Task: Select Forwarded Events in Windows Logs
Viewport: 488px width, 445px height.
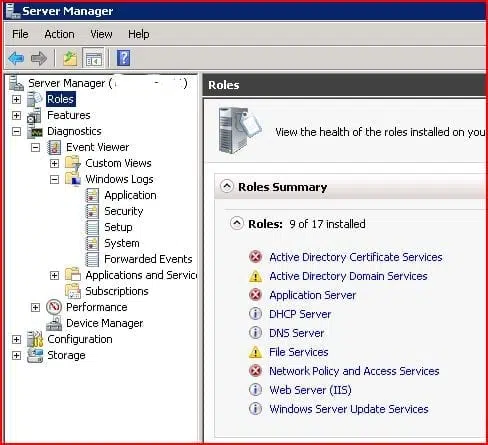Action: (x=148, y=259)
